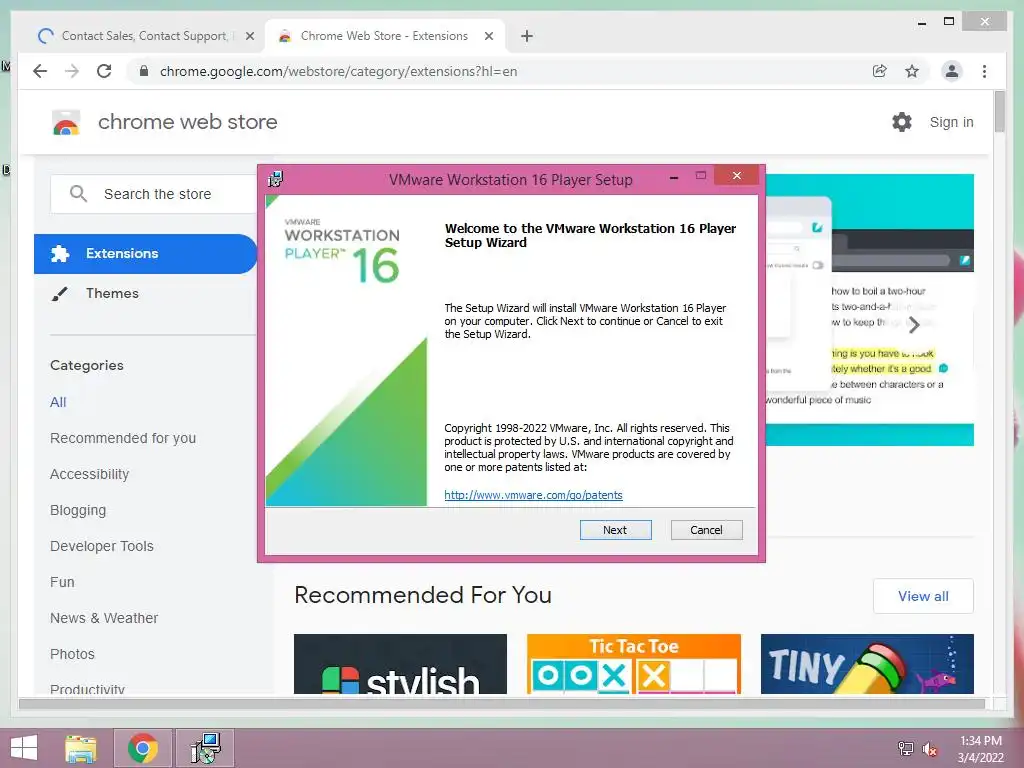Minimize the VMware setup window
The width and height of the screenshot is (1024, 768).
click(x=674, y=177)
